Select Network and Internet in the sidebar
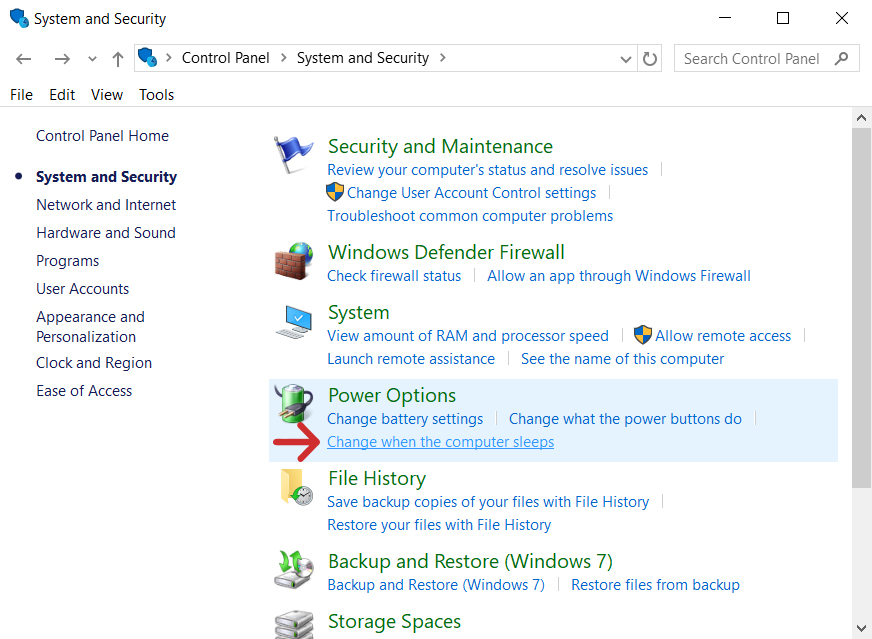Screen dimensions: 872x639 (106, 204)
